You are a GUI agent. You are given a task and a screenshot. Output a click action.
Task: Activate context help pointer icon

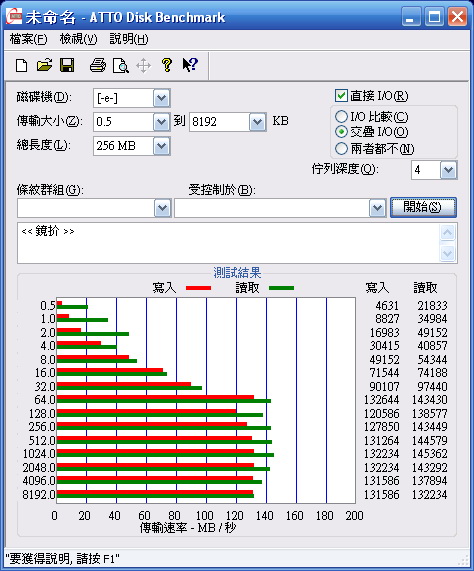click(190, 65)
